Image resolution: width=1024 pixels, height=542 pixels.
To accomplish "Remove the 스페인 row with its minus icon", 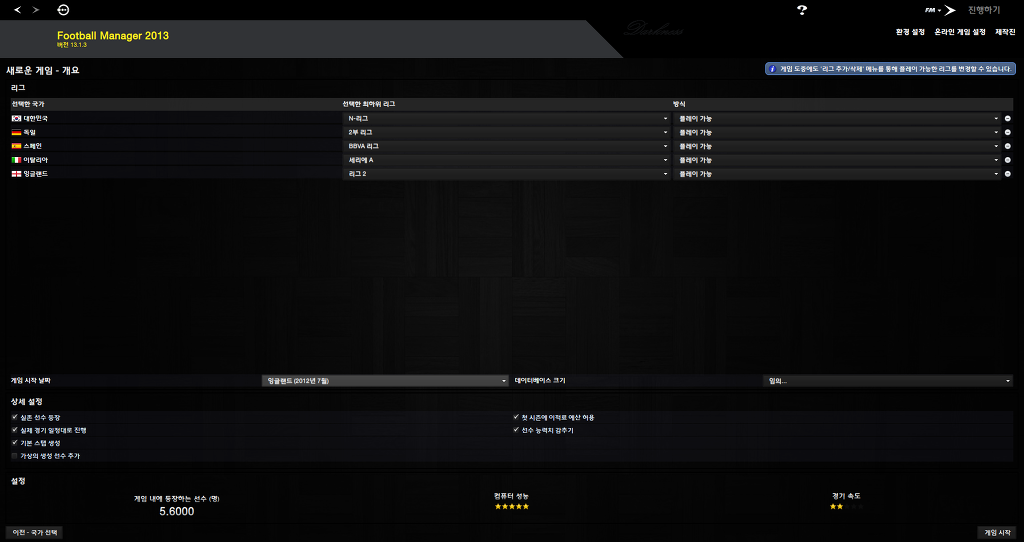I will (1008, 146).
